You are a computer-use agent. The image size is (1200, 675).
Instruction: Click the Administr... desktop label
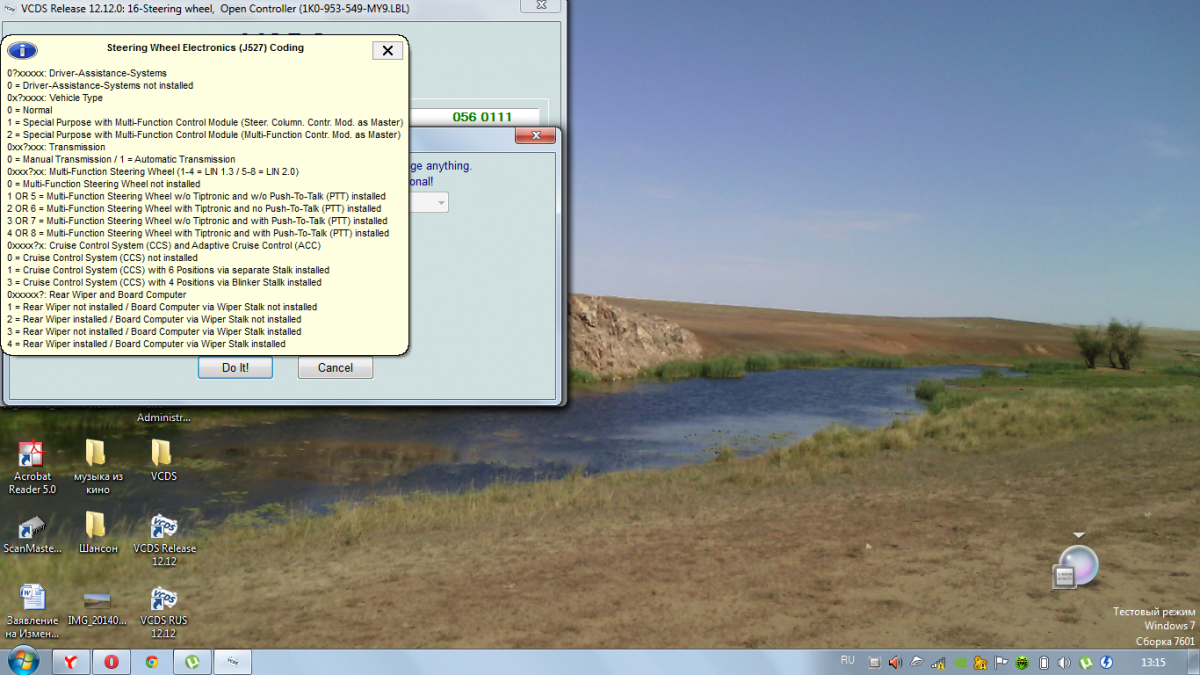pyautogui.click(x=163, y=417)
